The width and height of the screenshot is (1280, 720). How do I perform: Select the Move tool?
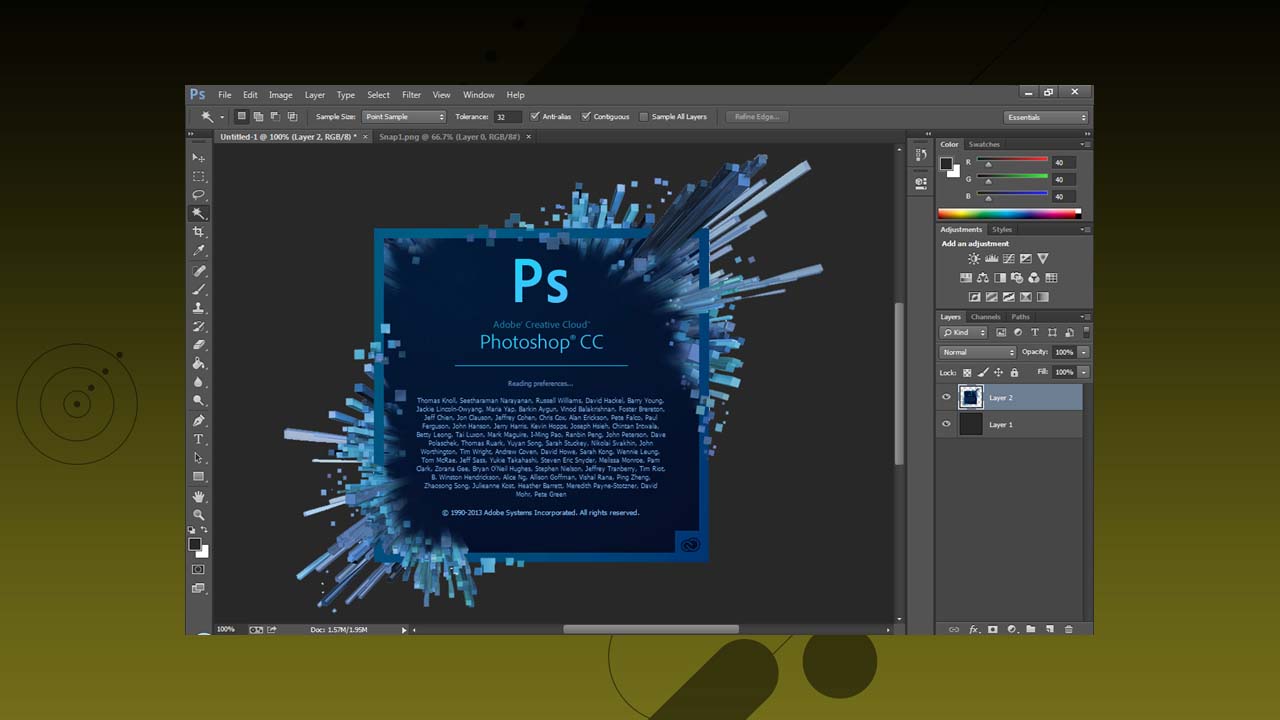coord(198,158)
